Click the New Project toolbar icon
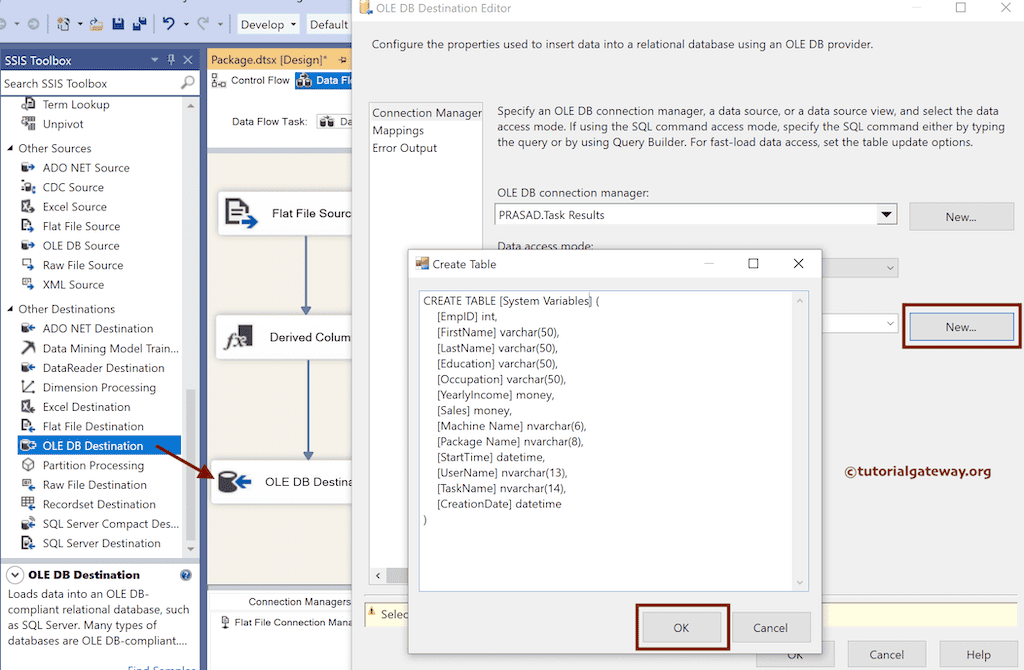 (x=63, y=24)
